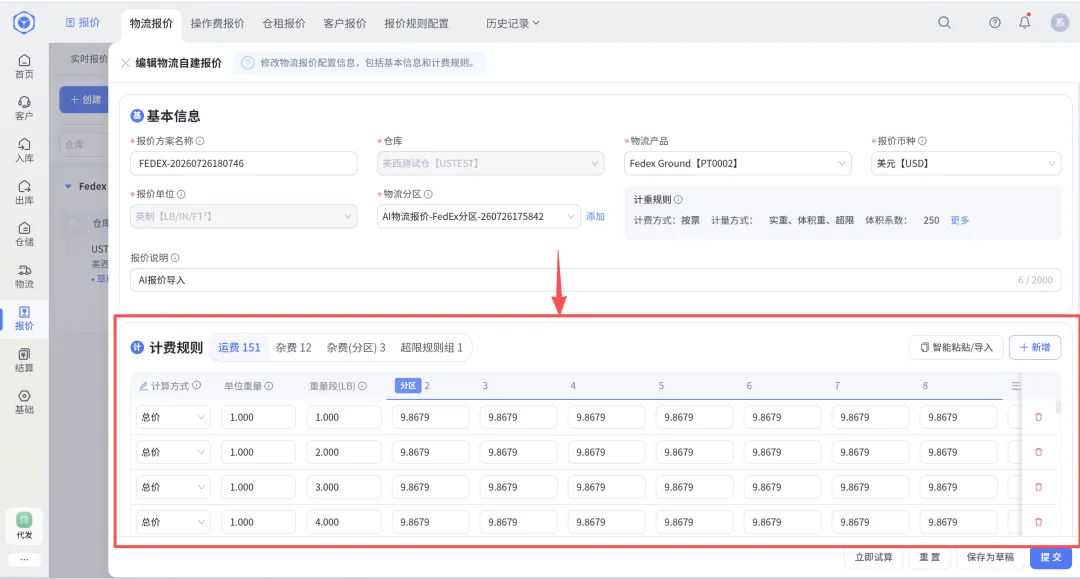The height and width of the screenshot is (579, 1080).
Task: Close the 编辑物流自建报价 panel with X
Action: coord(125,63)
